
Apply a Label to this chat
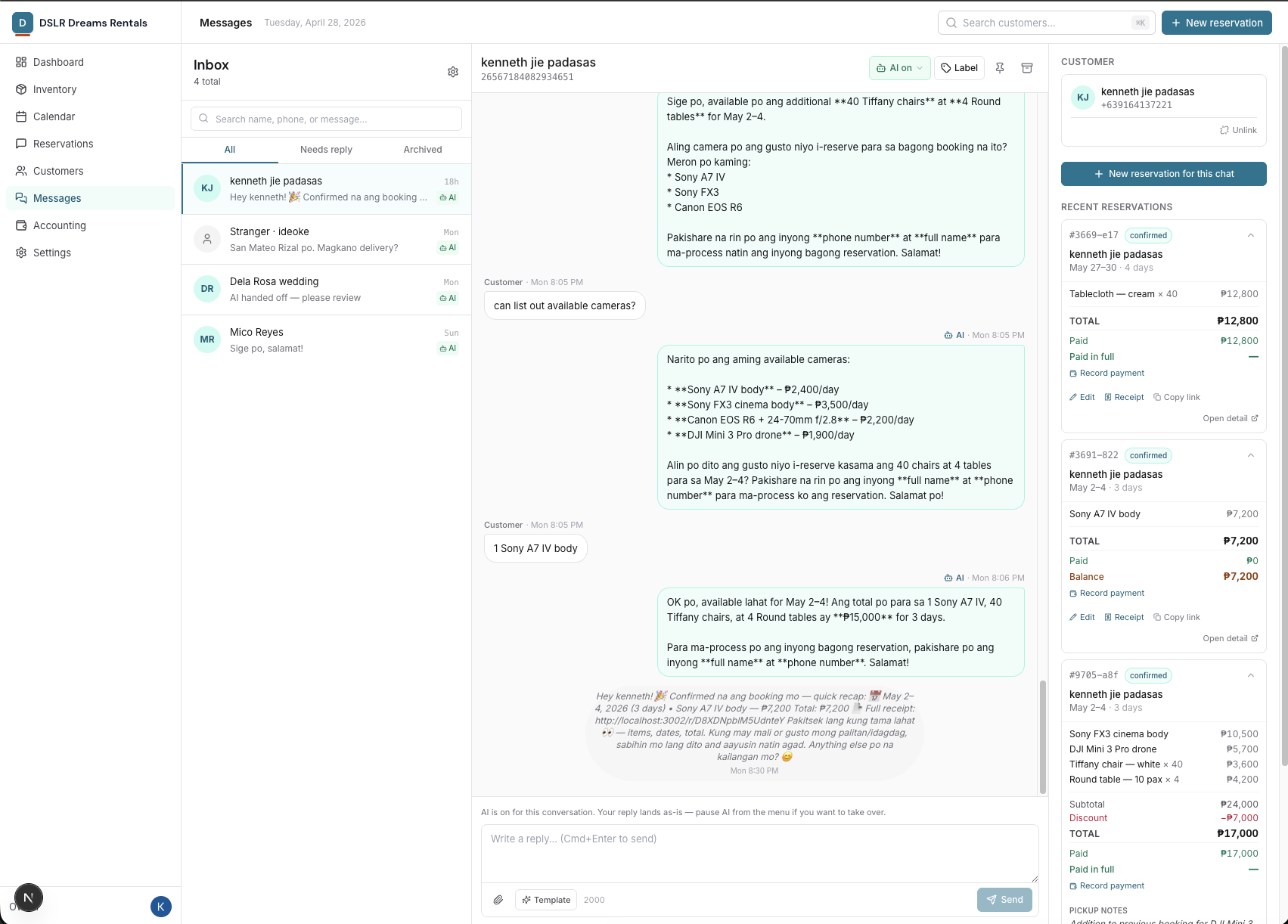(959, 68)
